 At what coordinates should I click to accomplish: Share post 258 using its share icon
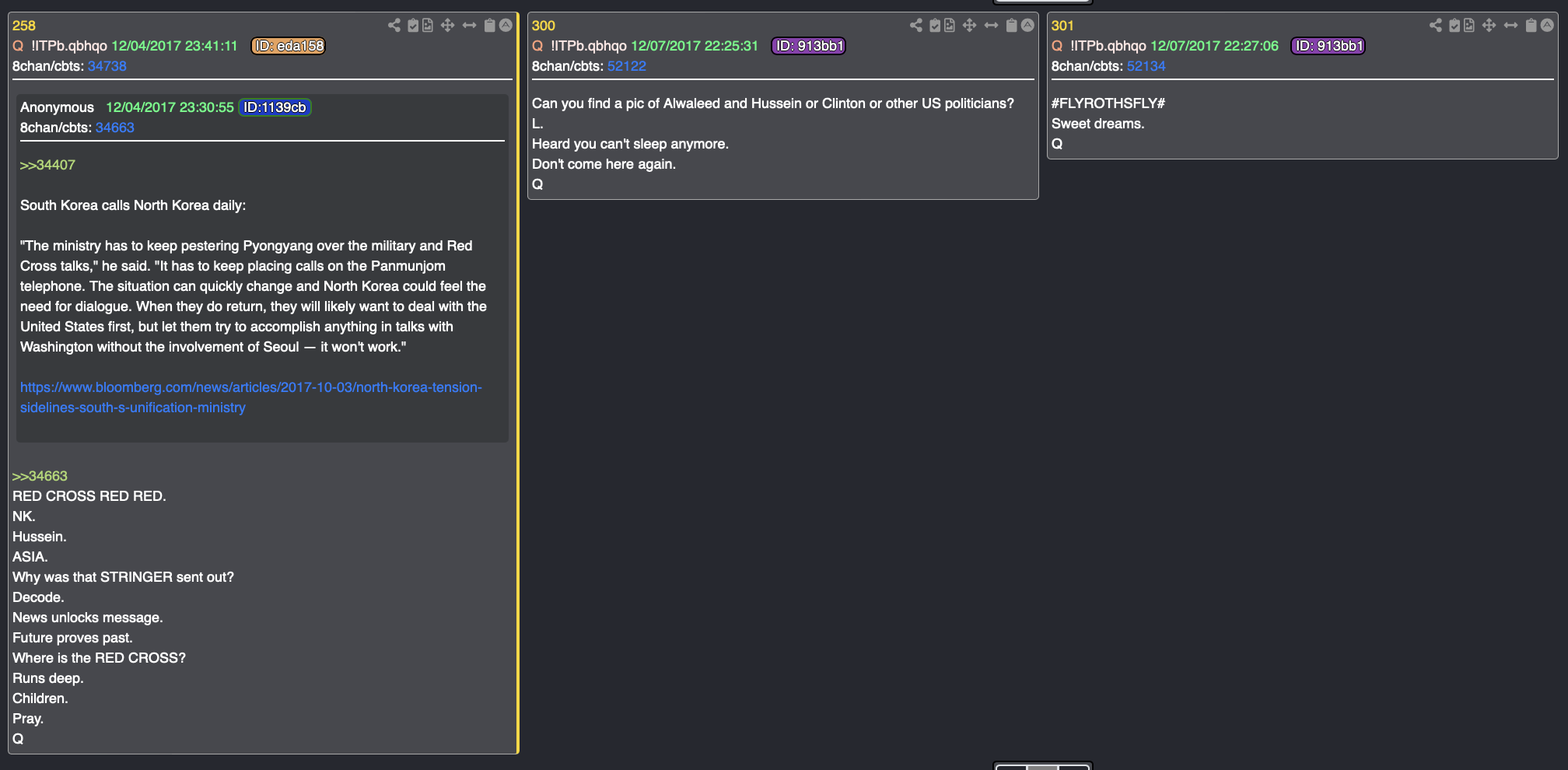(x=394, y=26)
